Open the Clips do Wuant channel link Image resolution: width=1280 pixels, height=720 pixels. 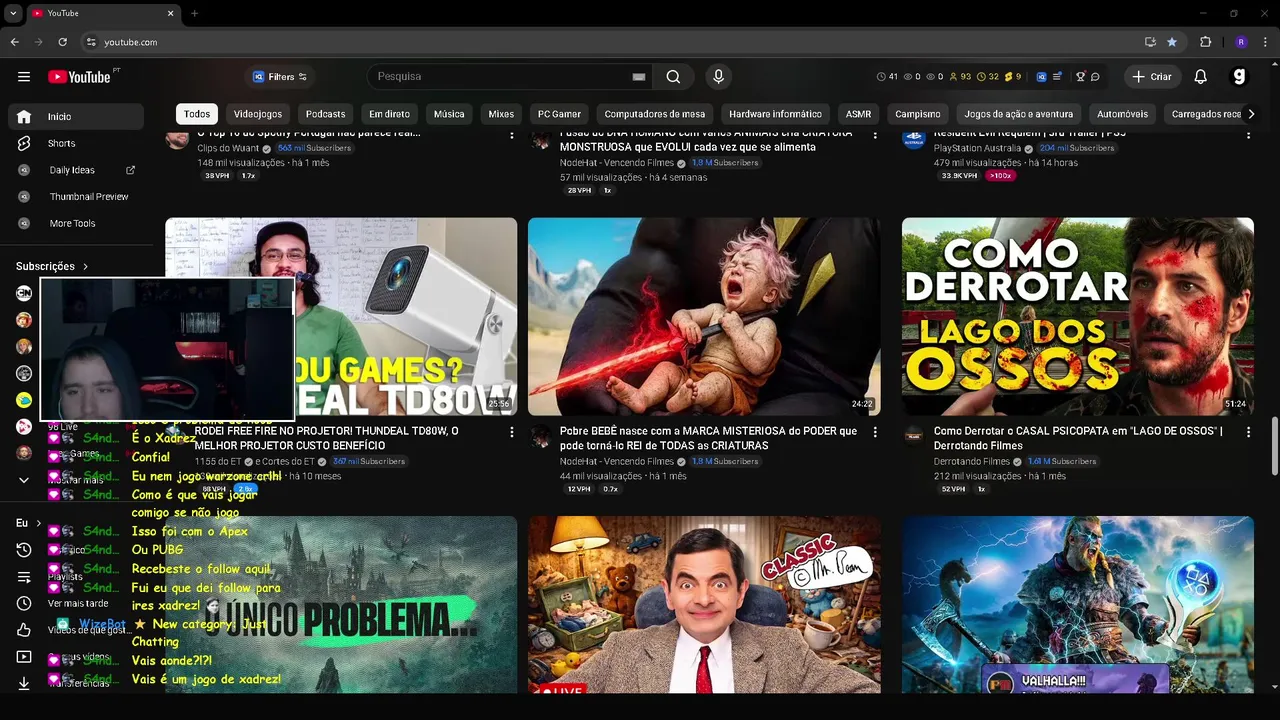click(228, 148)
